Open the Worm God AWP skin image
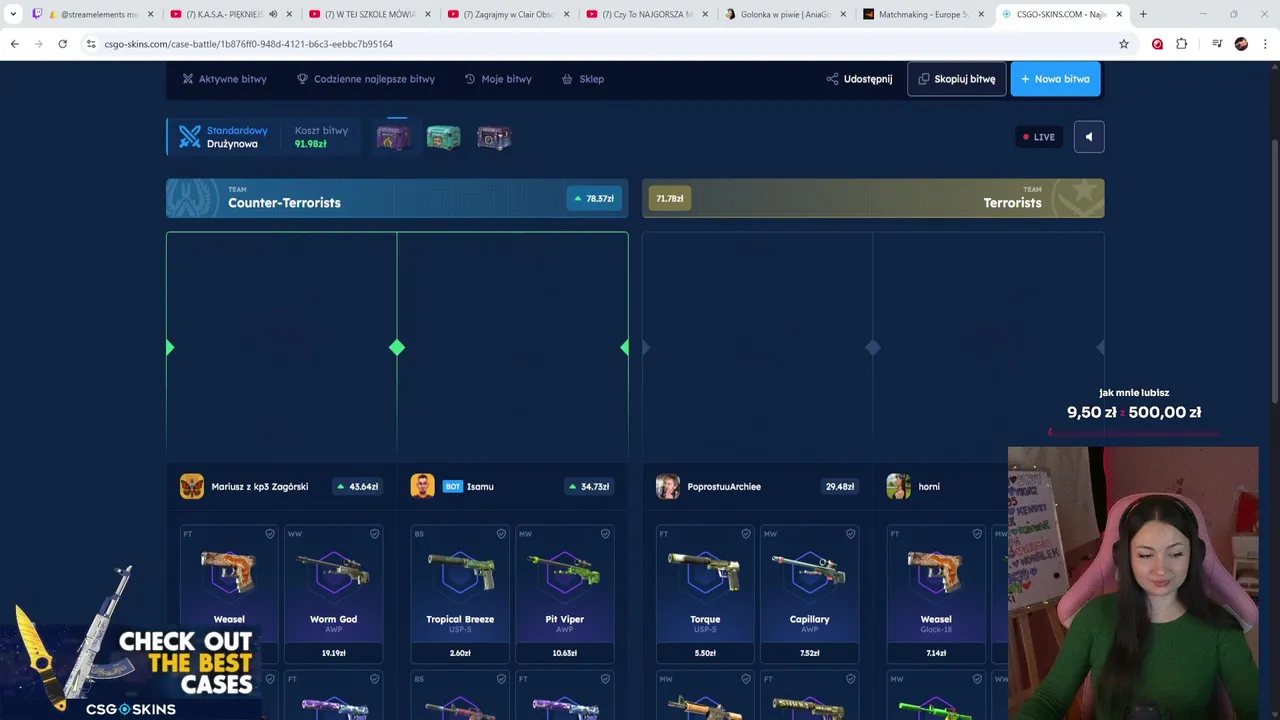This screenshot has width=1280, height=720. coord(334,572)
